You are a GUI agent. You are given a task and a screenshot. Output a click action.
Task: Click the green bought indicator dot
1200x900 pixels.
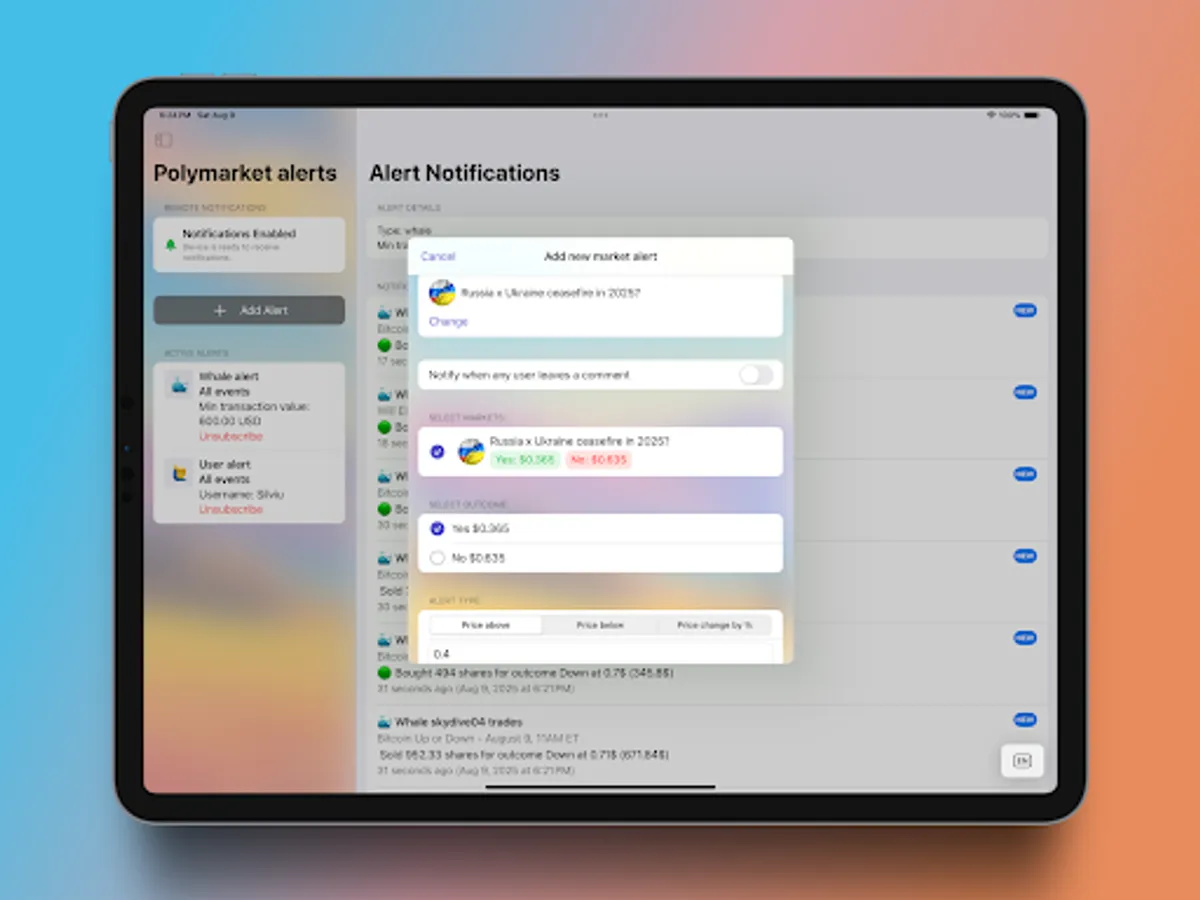click(x=383, y=673)
